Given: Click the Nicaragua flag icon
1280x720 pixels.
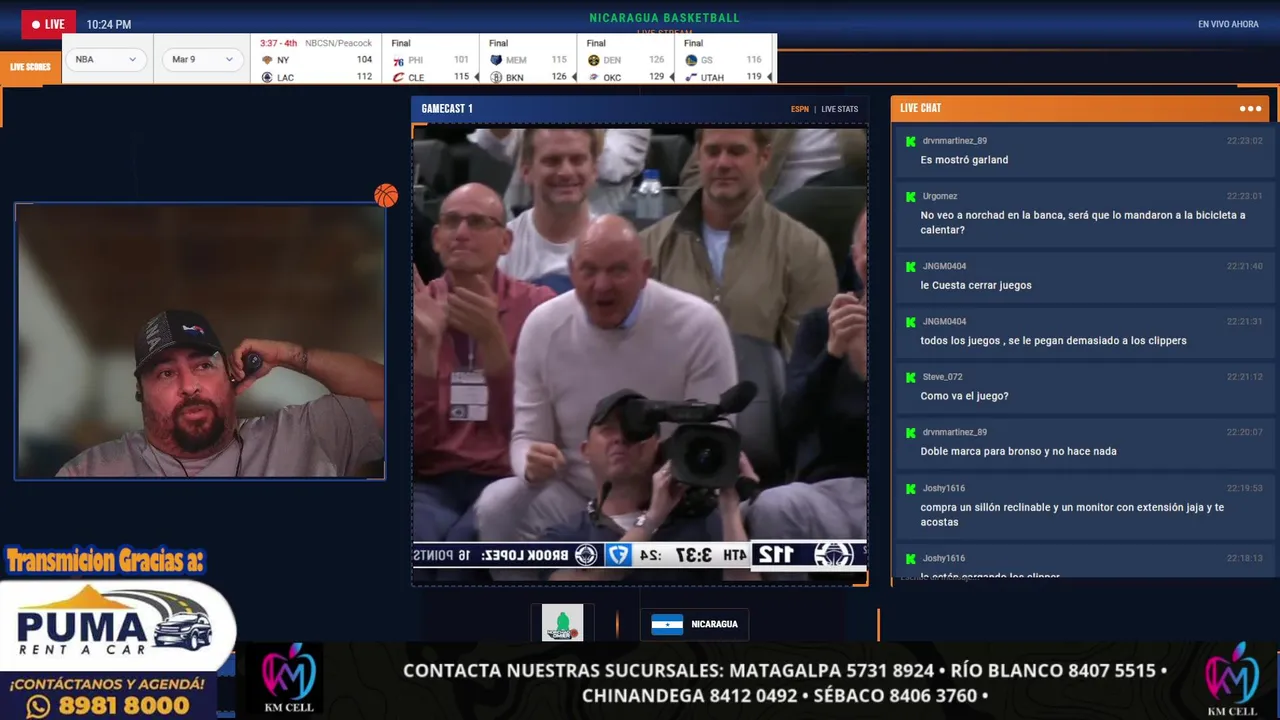Looking at the screenshot, I should tap(667, 624).
